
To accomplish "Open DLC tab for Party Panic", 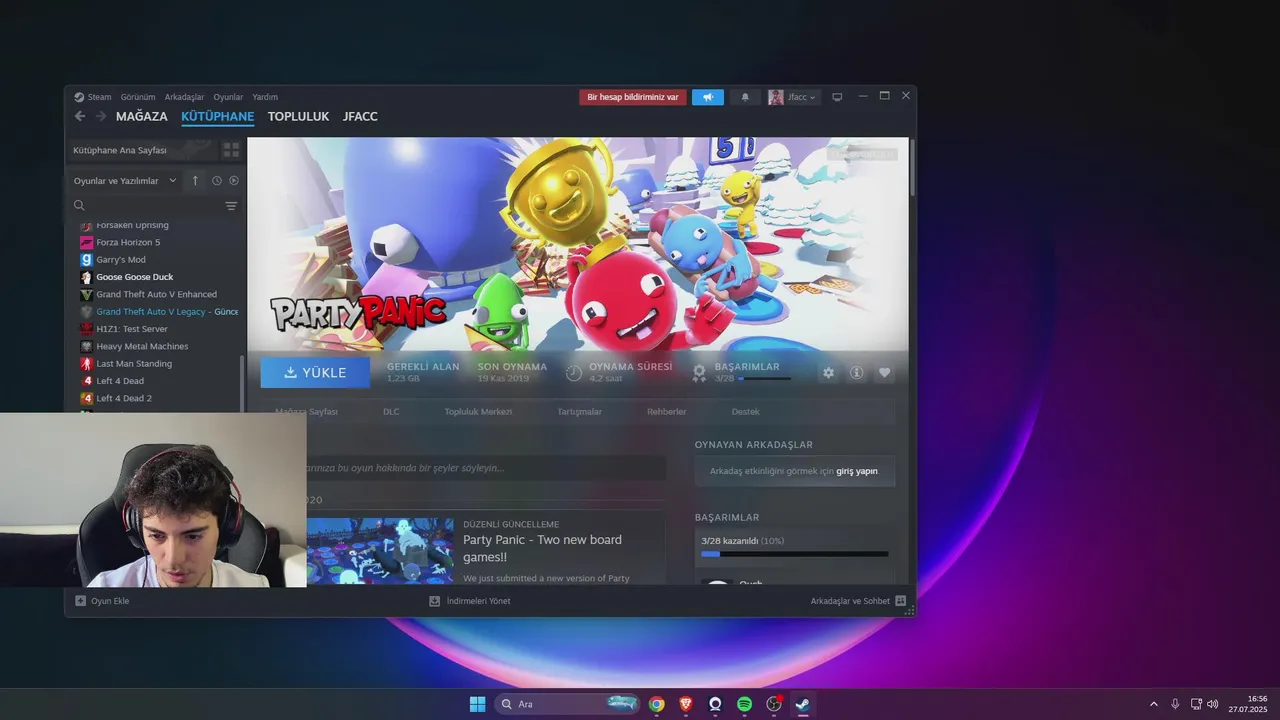I will [x=391, y=412].
